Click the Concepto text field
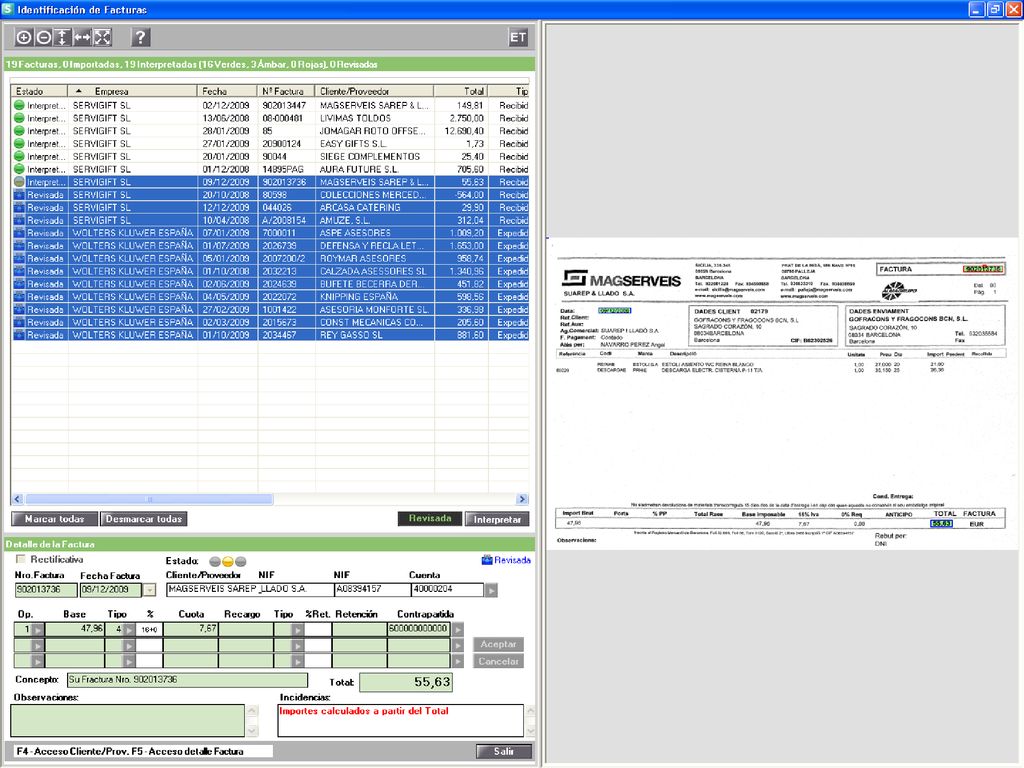The height and width of the screenshot is (768, 1024). (x=187, y=680)
